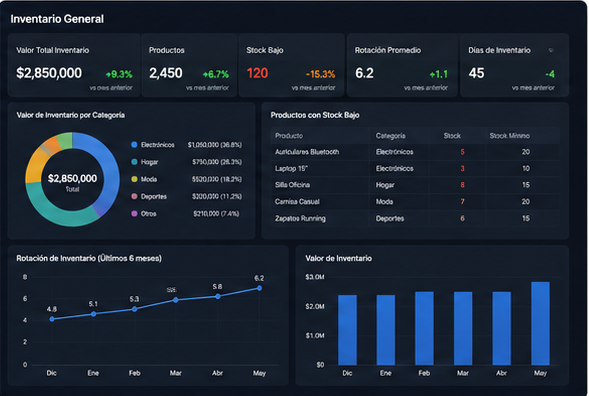Screen dimensions: 589x396
Task: Click the teal Hogar legend dot
Action: [x=134, y=162]
